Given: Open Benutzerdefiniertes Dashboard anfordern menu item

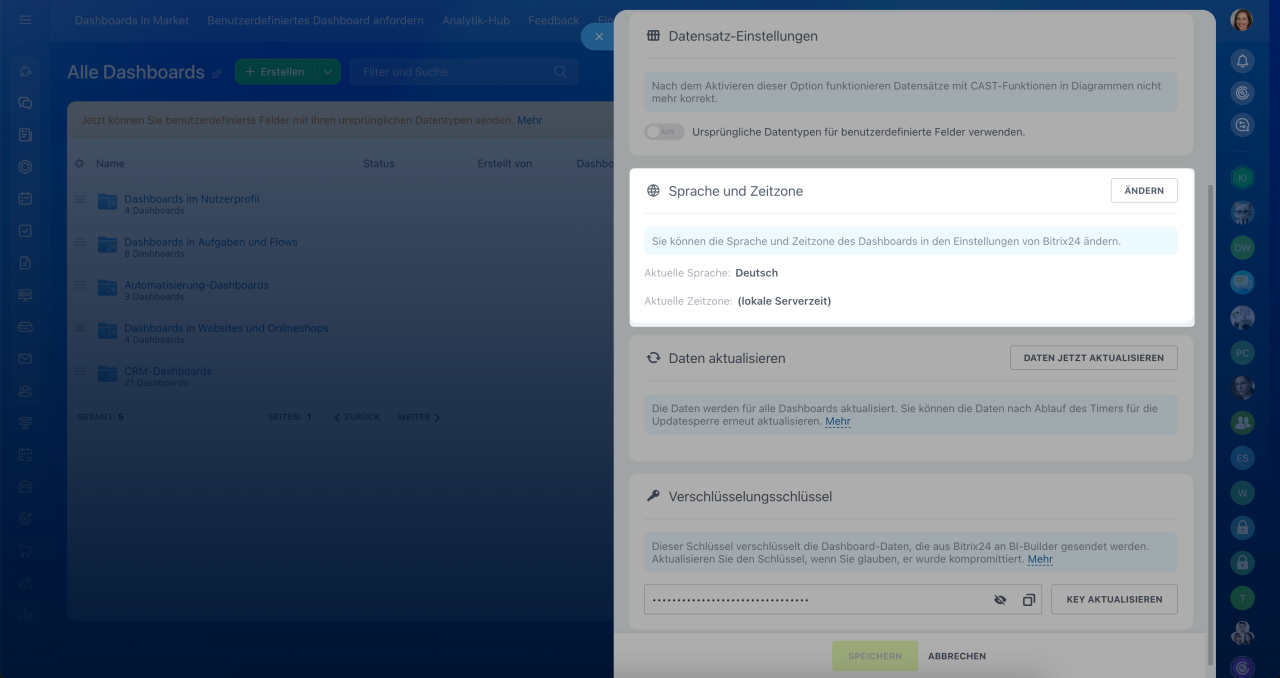Looking at the screenshot, I should point(315,20).
